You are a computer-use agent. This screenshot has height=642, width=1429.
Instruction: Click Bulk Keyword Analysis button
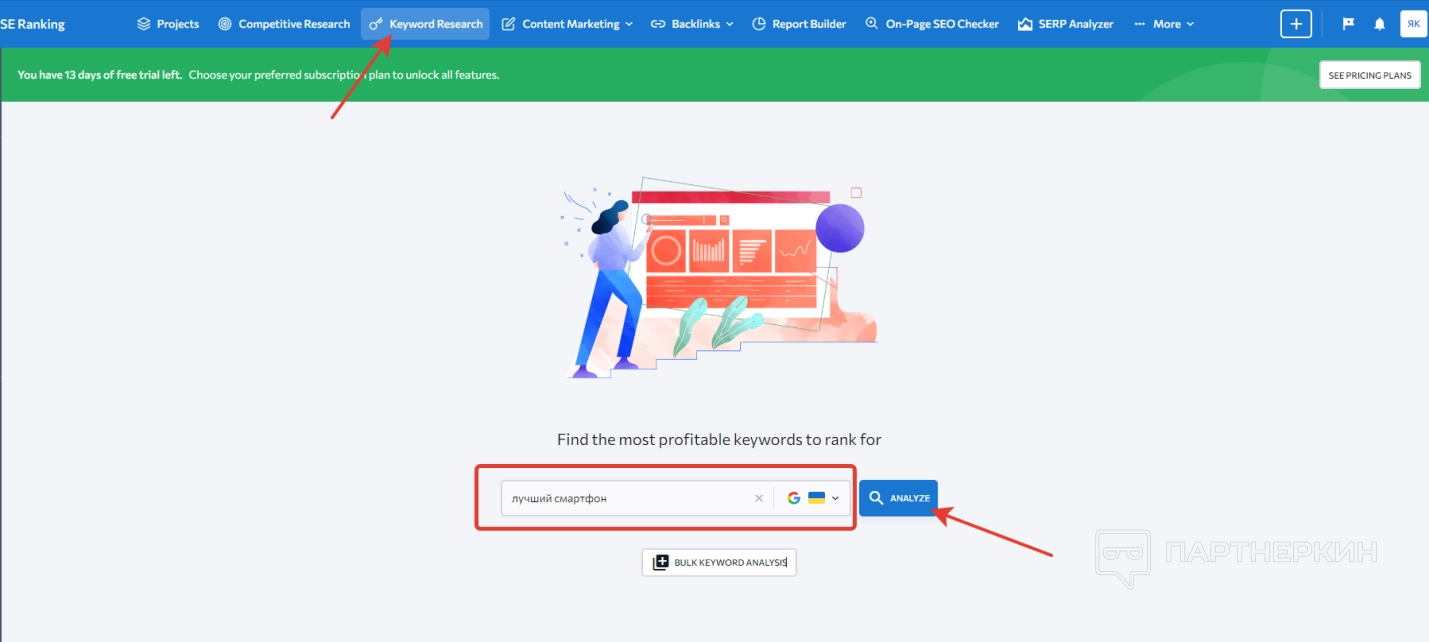[719, 562]
